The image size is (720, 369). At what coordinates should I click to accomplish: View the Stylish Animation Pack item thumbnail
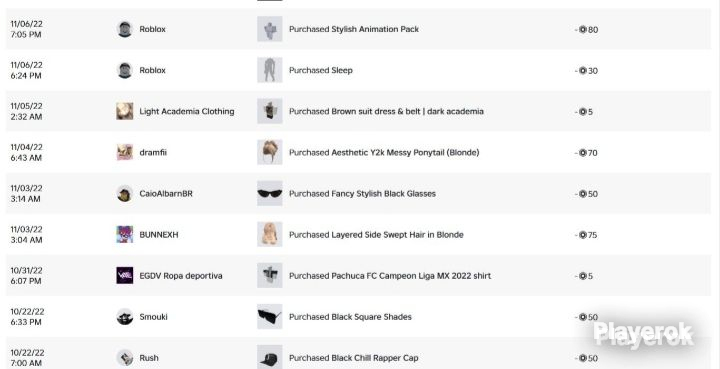click(x=270, y=29)
